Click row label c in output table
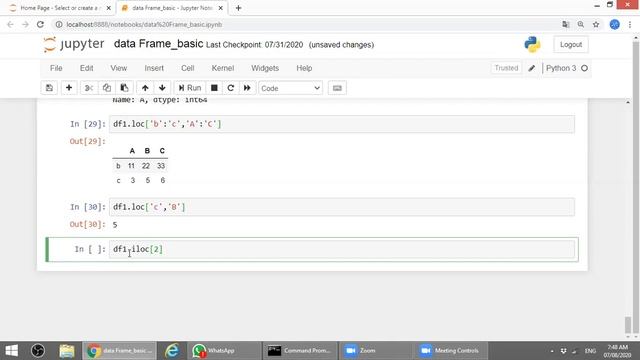 coord(118,180)
